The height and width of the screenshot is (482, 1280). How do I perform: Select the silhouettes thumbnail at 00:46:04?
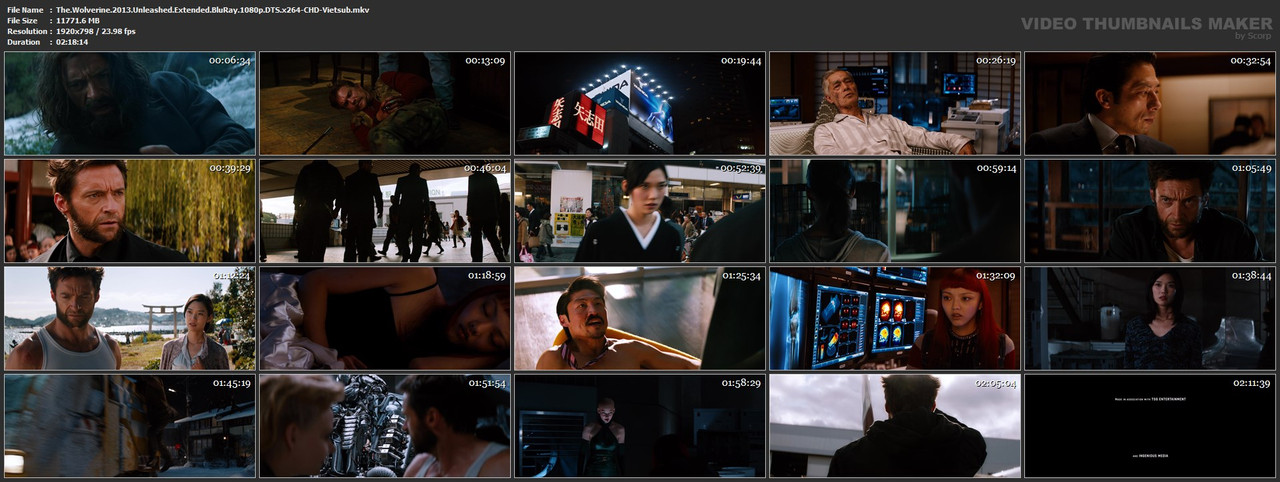(385, 211)
